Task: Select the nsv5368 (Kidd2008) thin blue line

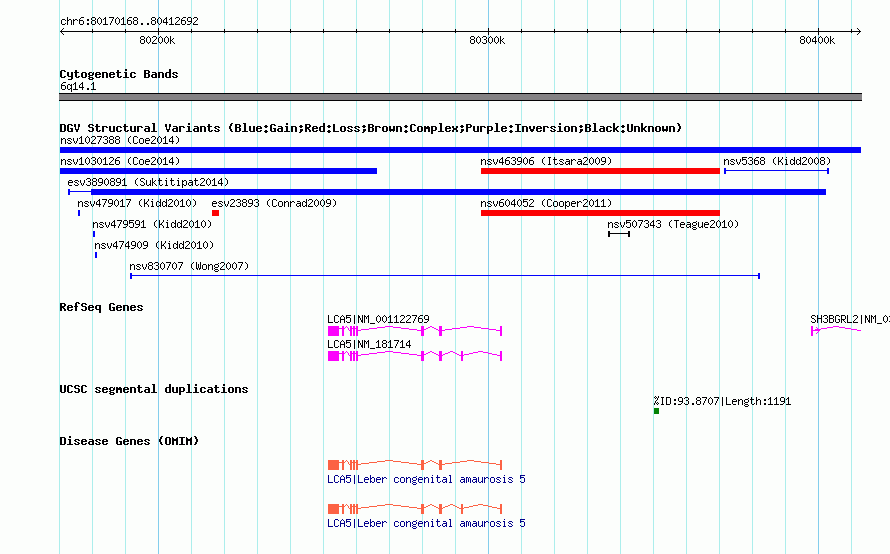Action: (776, 171)
